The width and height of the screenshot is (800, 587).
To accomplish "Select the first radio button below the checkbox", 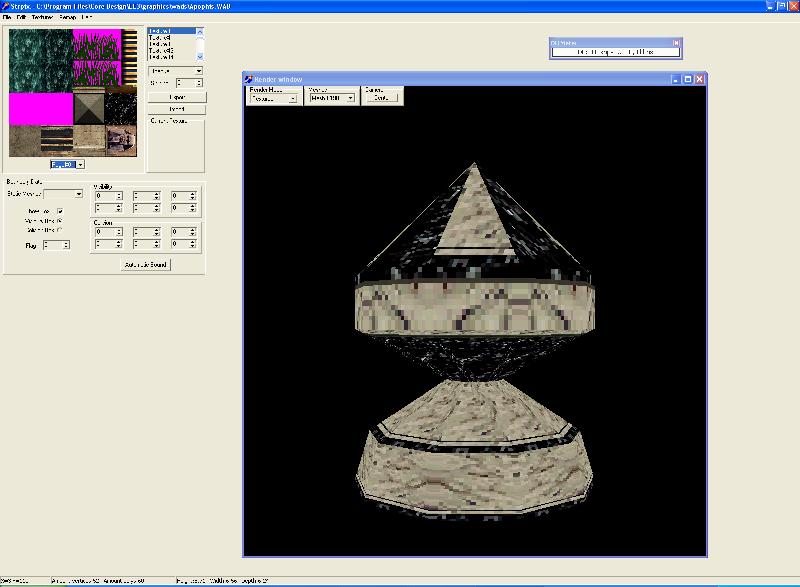I will point(60,221).
